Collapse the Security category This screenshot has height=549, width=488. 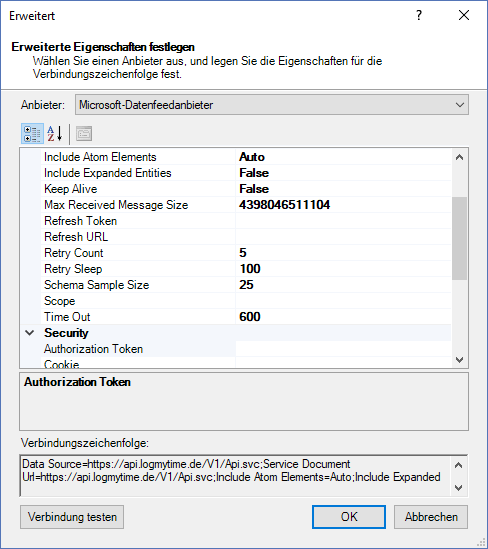point(30,333)
